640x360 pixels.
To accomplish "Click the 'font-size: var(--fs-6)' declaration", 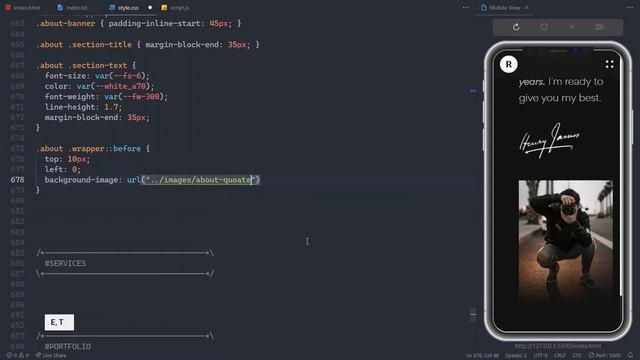I will (97, 76).
